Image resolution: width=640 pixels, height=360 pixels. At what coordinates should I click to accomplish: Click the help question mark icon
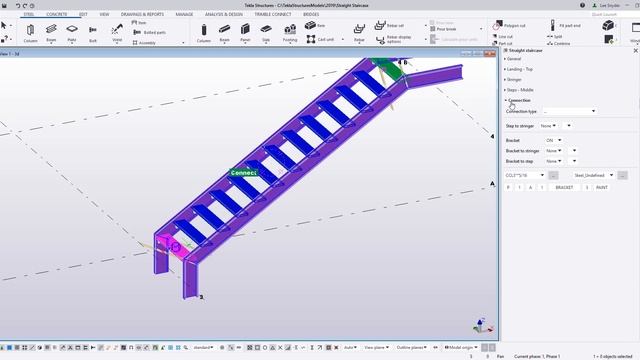pos(582,5)
